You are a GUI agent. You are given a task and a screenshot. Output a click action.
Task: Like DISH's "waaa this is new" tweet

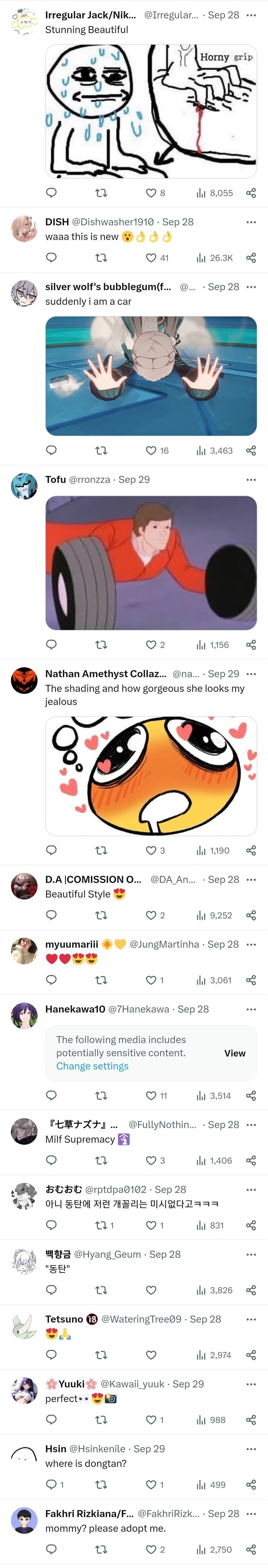tap(151, 257)
